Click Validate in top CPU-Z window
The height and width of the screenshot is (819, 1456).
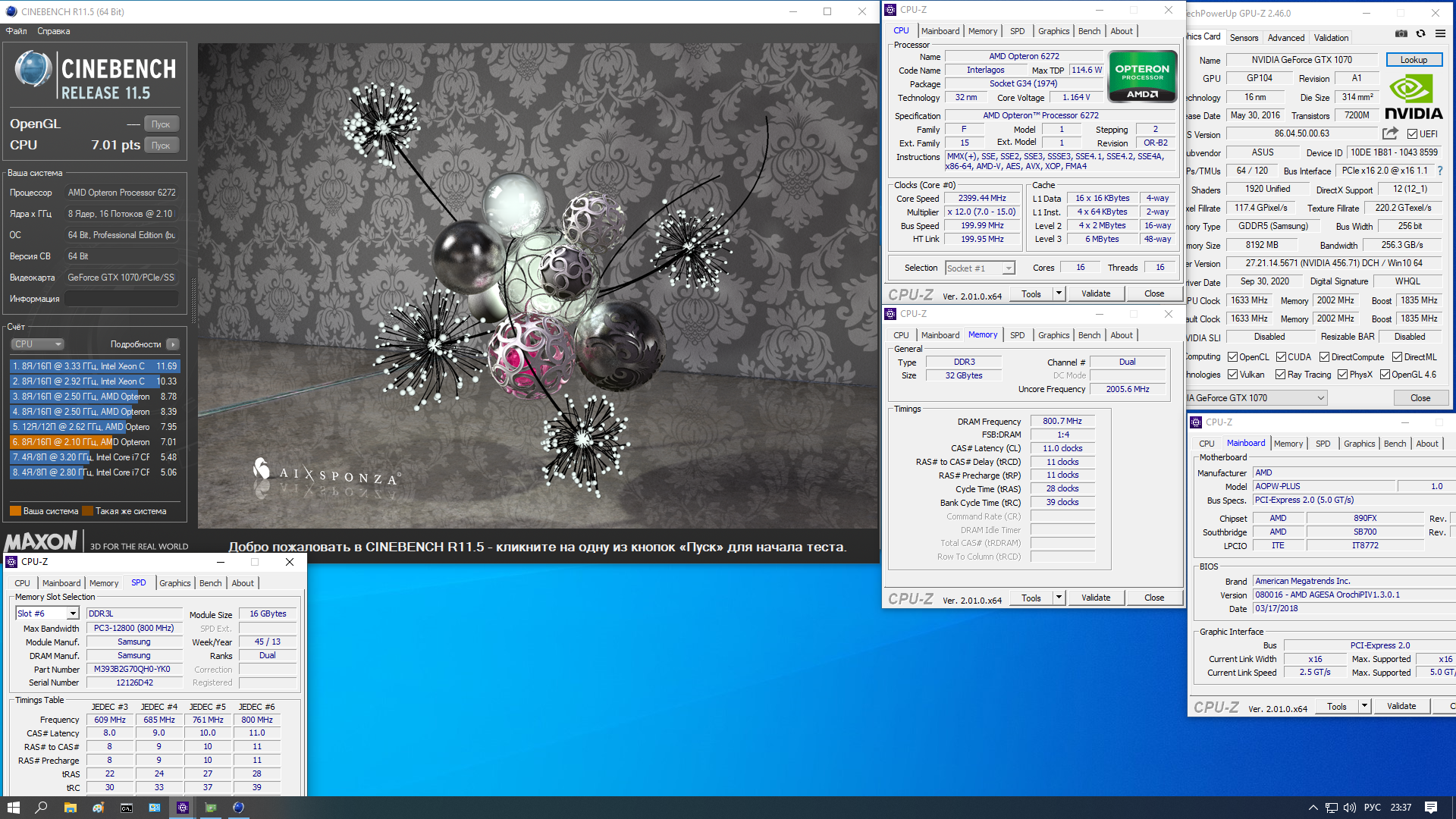coord(1096,293)
